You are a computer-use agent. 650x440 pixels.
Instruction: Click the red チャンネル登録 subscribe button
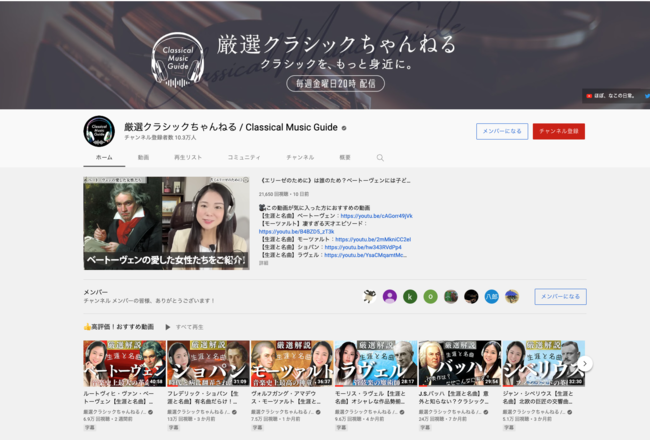[x=559, y=131]
